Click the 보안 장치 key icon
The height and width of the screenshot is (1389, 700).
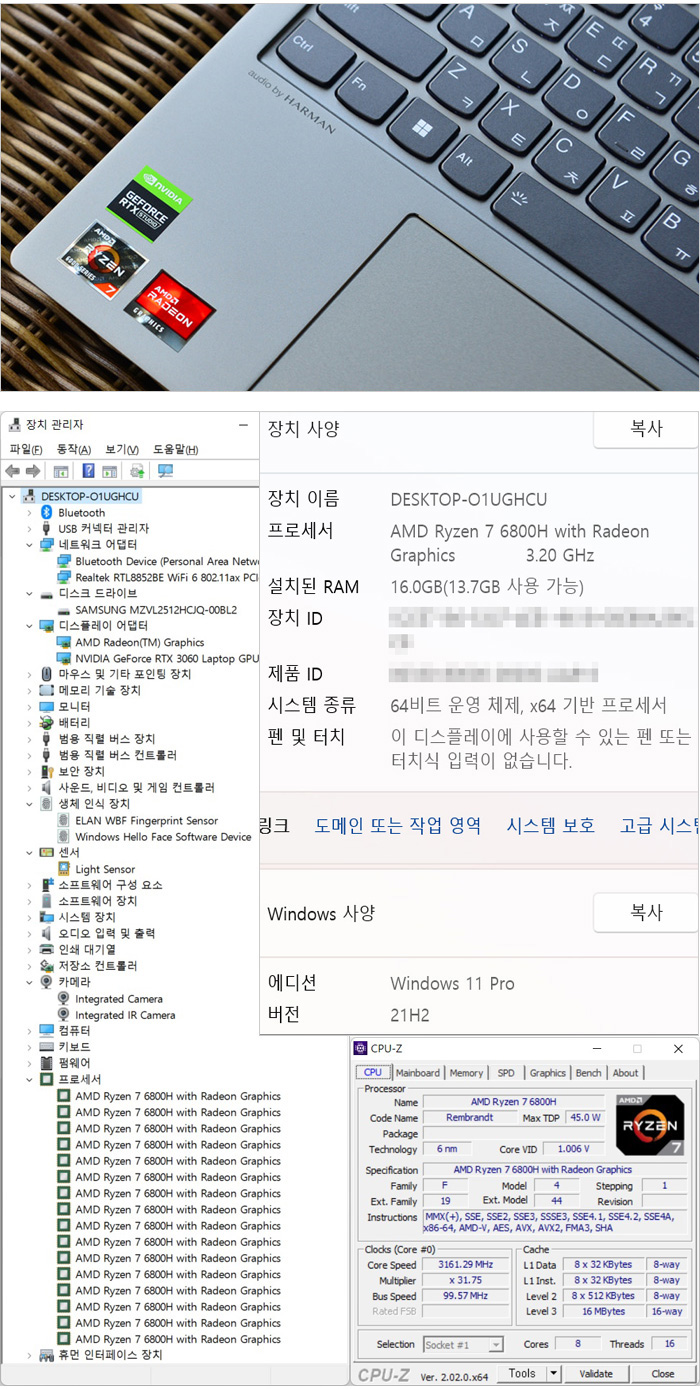pos(46,771)
